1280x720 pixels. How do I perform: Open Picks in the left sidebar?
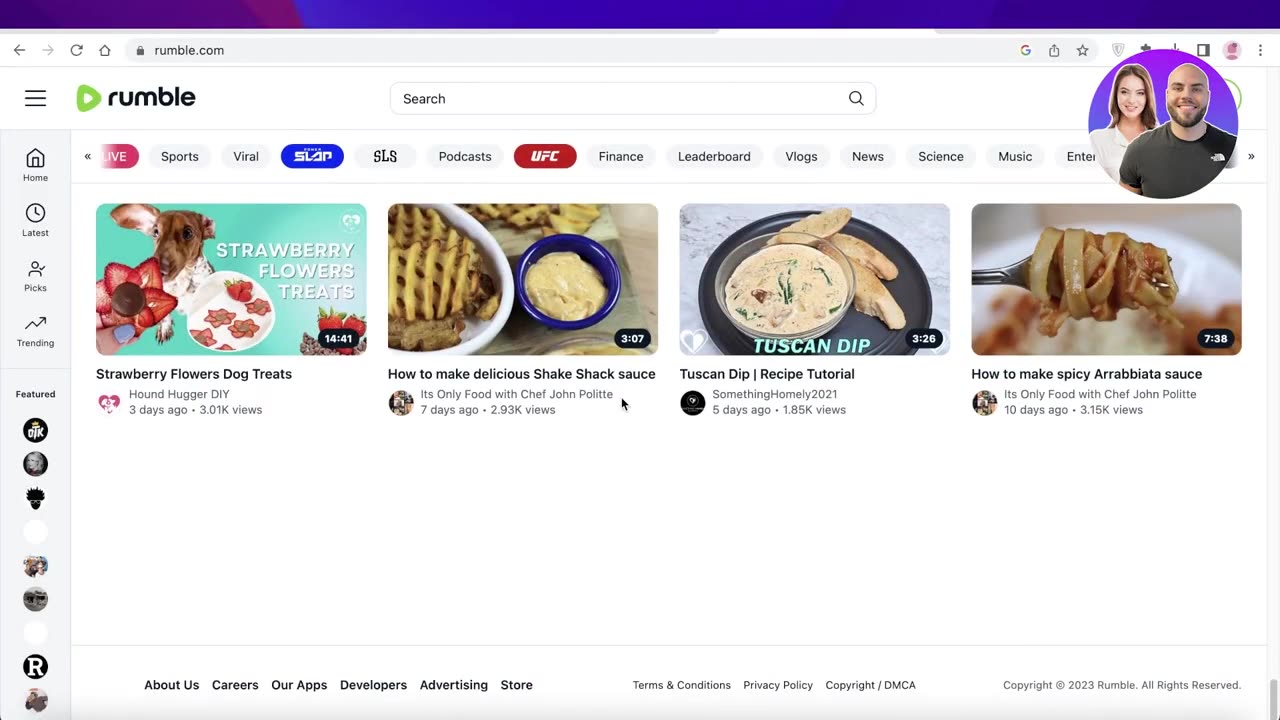(x=35, y=275)
